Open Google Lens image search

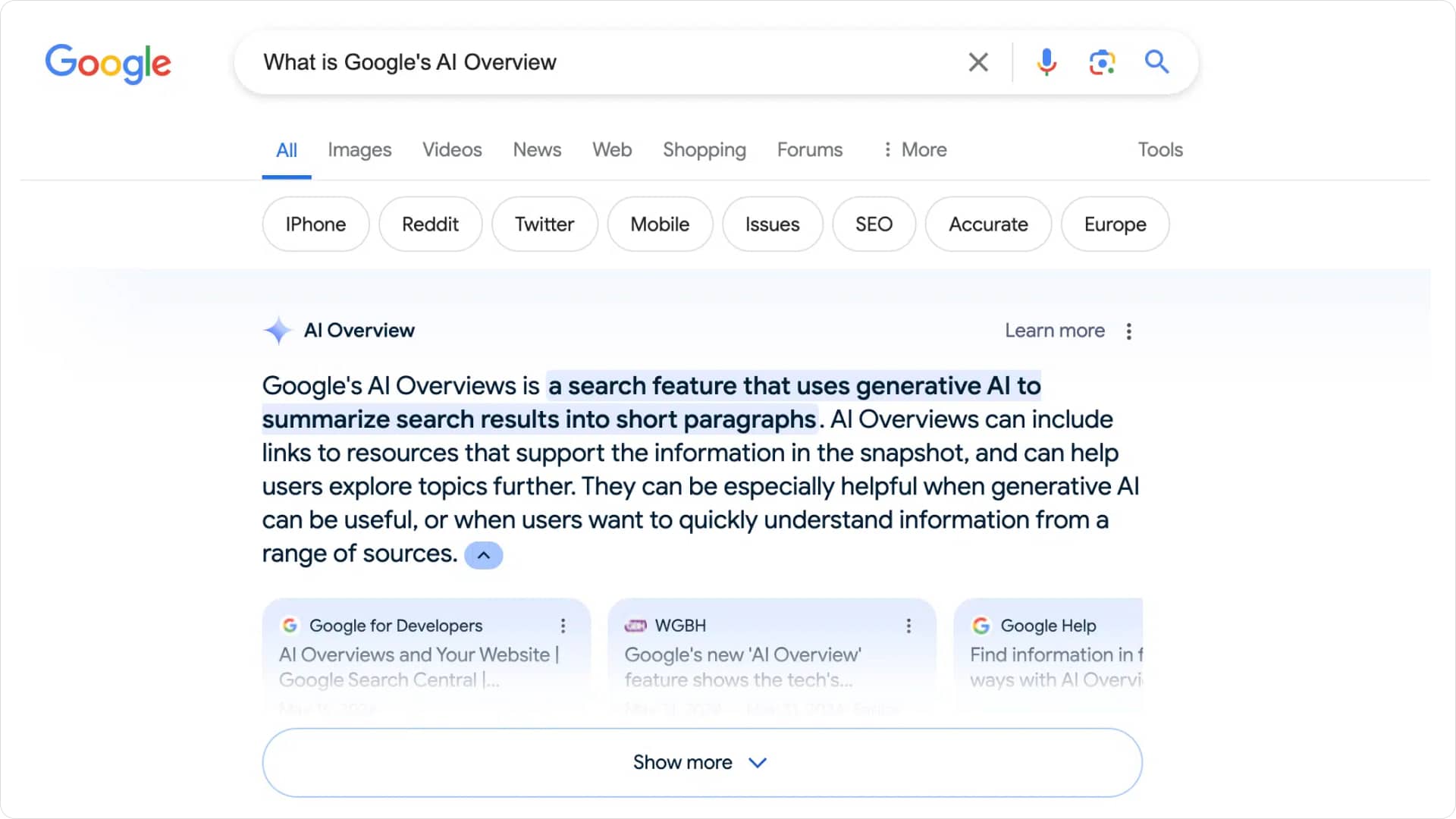pyautogui.click(x=1102, y=62)
